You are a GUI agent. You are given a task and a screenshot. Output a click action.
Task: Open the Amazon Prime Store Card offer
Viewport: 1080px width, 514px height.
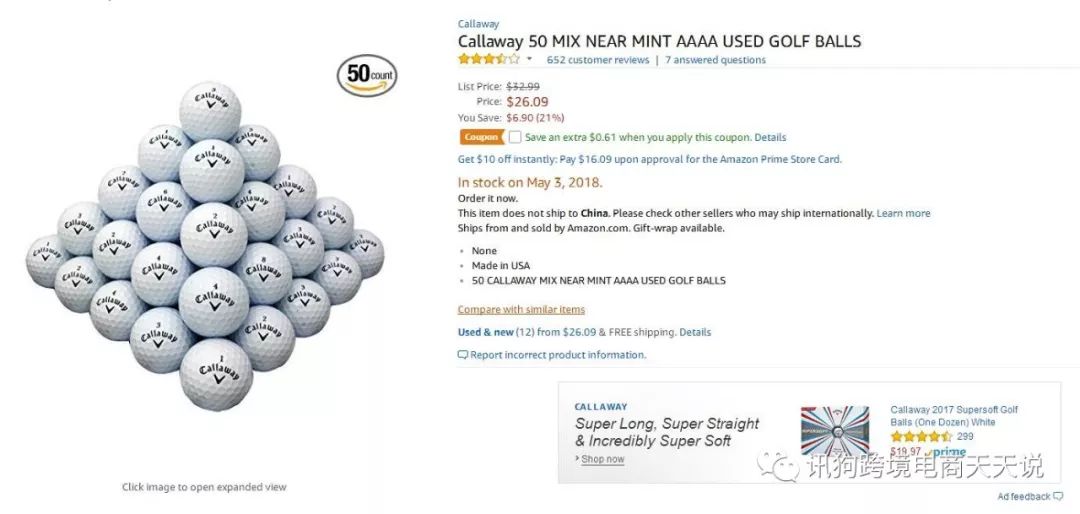tap(649, 159)
